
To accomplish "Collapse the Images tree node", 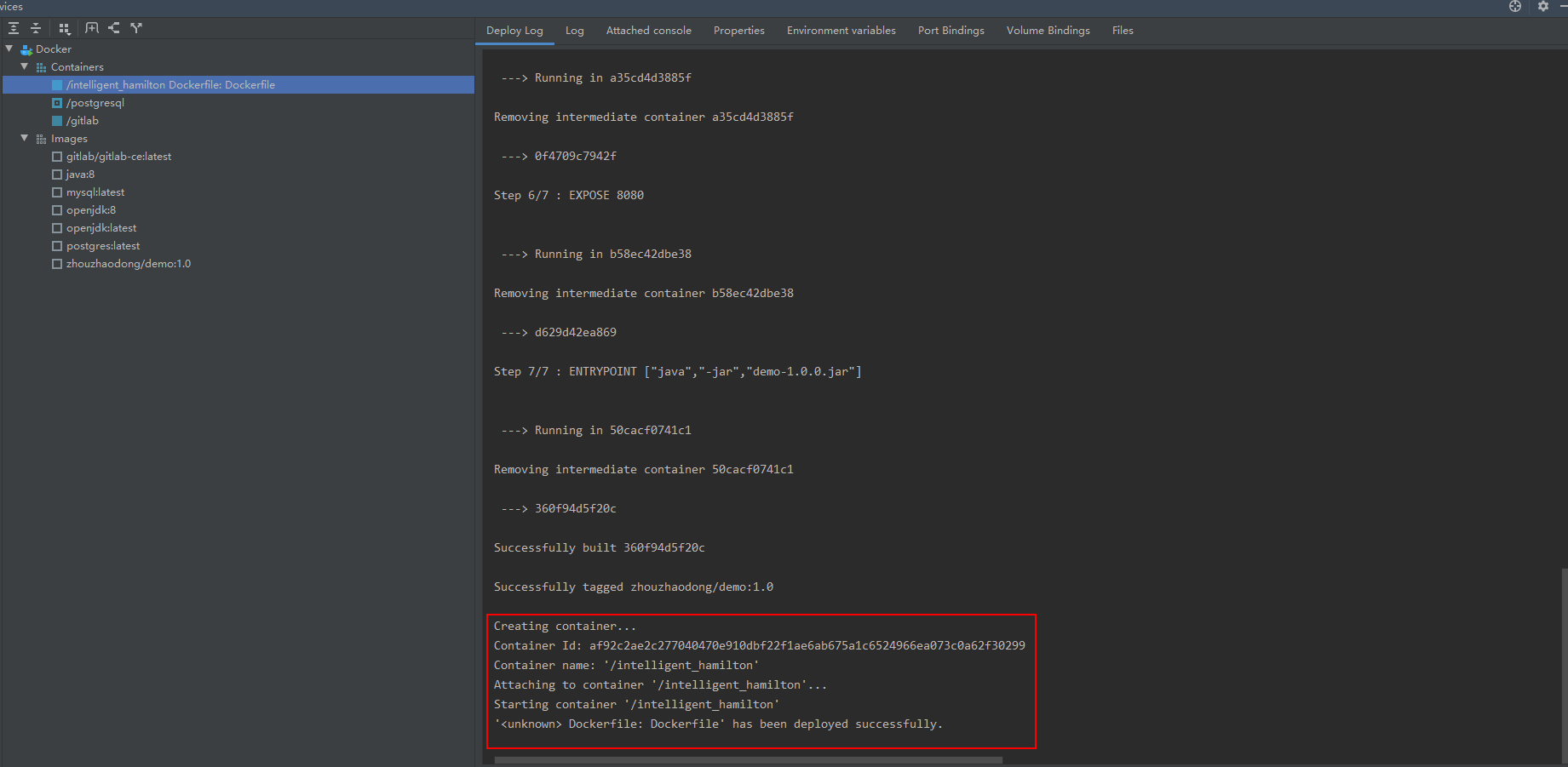I will click(25, 139).
